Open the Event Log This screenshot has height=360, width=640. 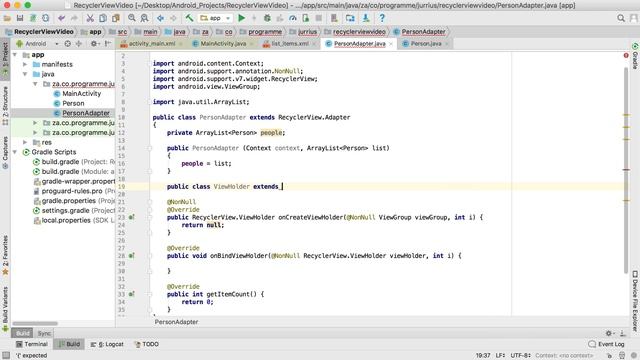click(x=607, y=344)
